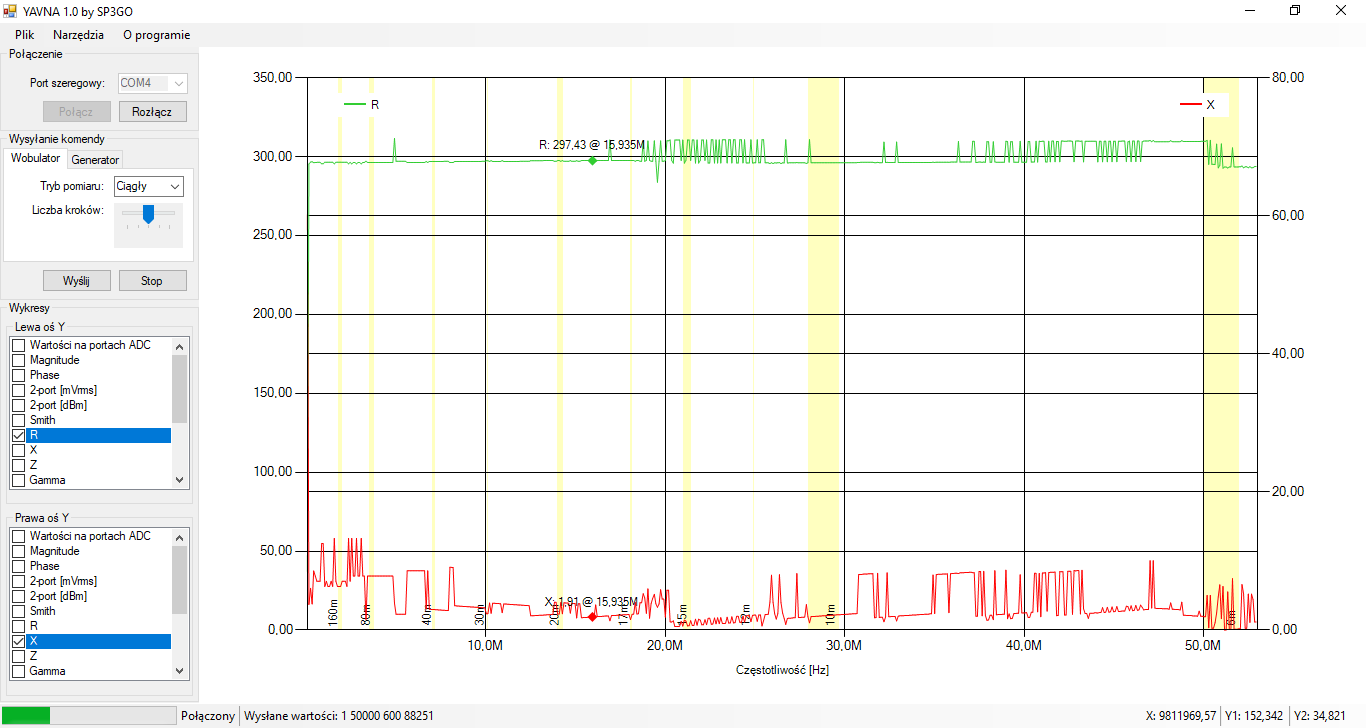The image size is (1366, 728).
Task: Click the Prawa oś Y list scrollbar thumb
Action: click(180, 580)
